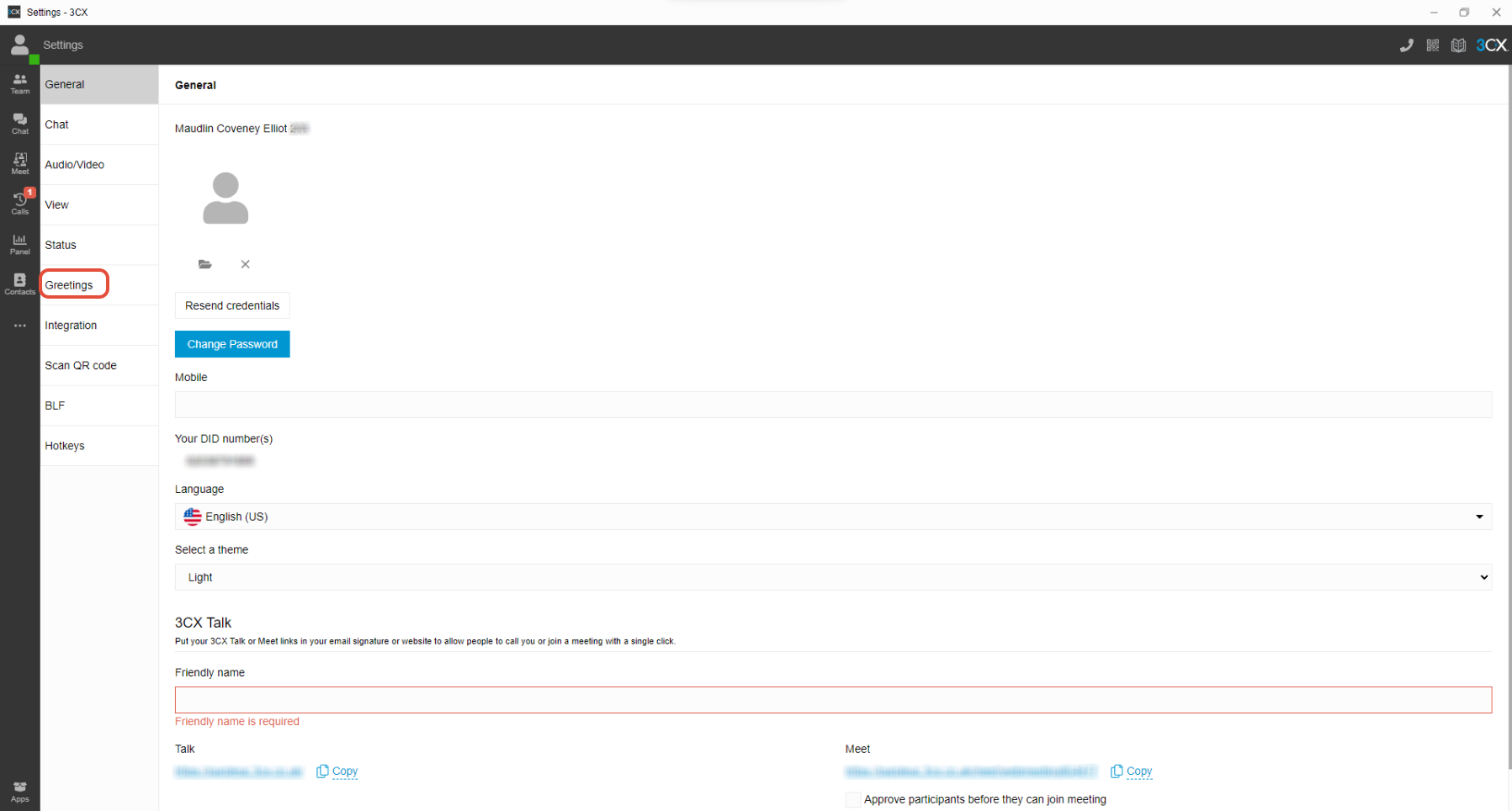This screenshot has width=1512, height=811.
Task: Open the Panel icon in left rail
Action: coord(20,244)
